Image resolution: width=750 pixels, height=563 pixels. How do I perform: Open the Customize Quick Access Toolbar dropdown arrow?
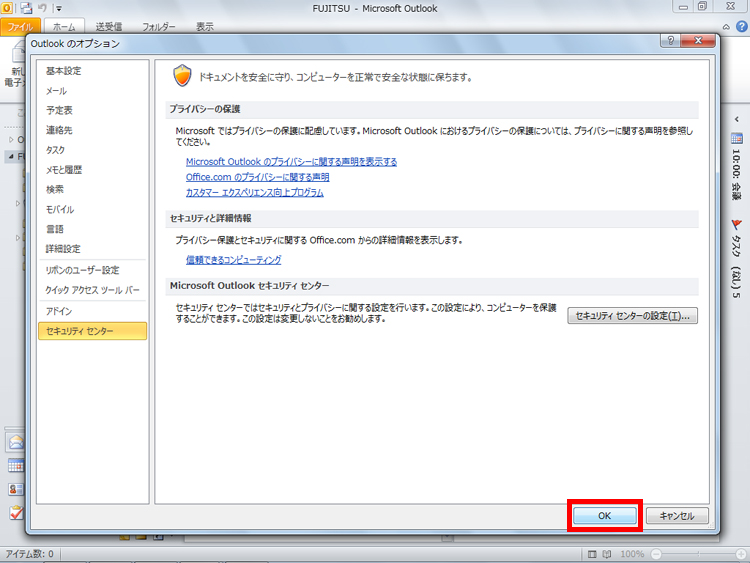coord(59,8)
